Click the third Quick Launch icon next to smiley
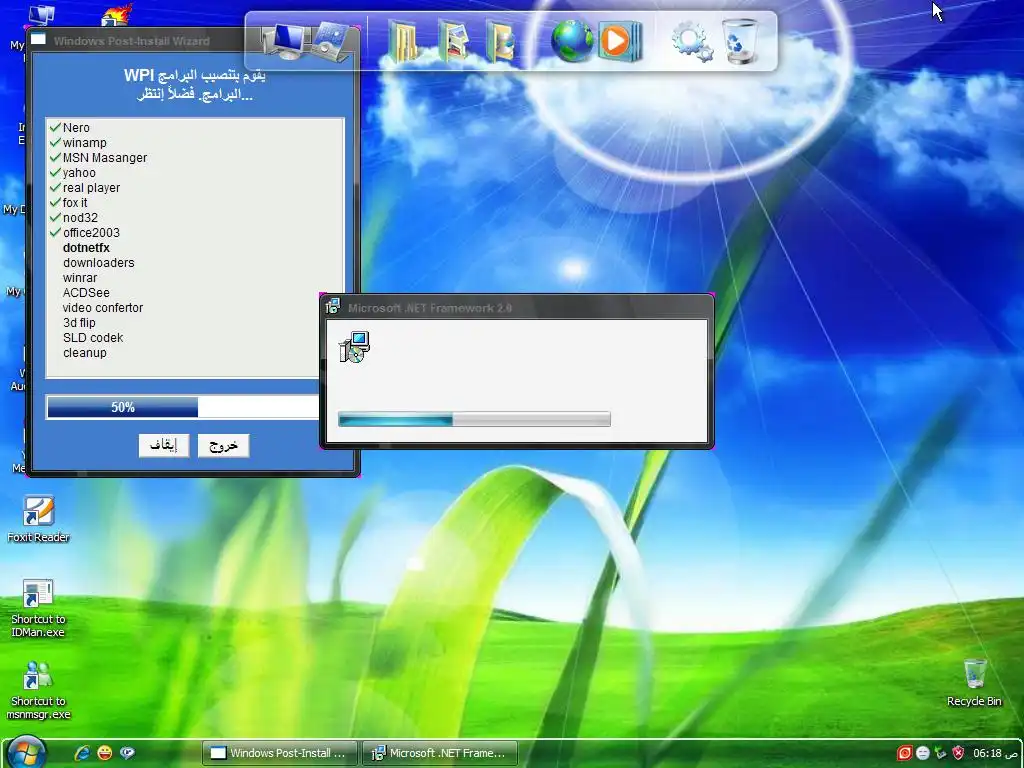 point(127,753)
